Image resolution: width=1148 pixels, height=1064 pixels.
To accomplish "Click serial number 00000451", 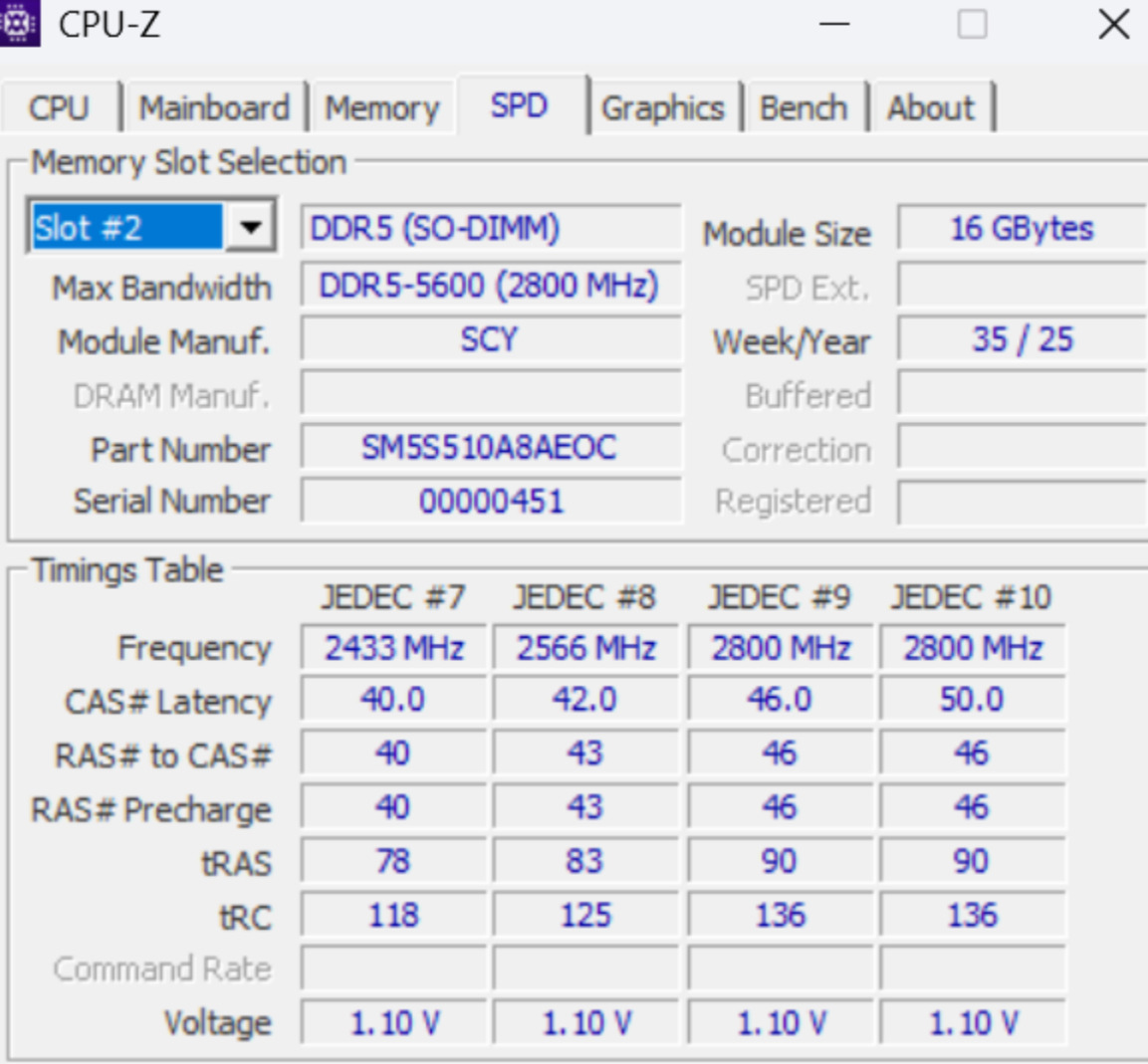I will point(491,502).
